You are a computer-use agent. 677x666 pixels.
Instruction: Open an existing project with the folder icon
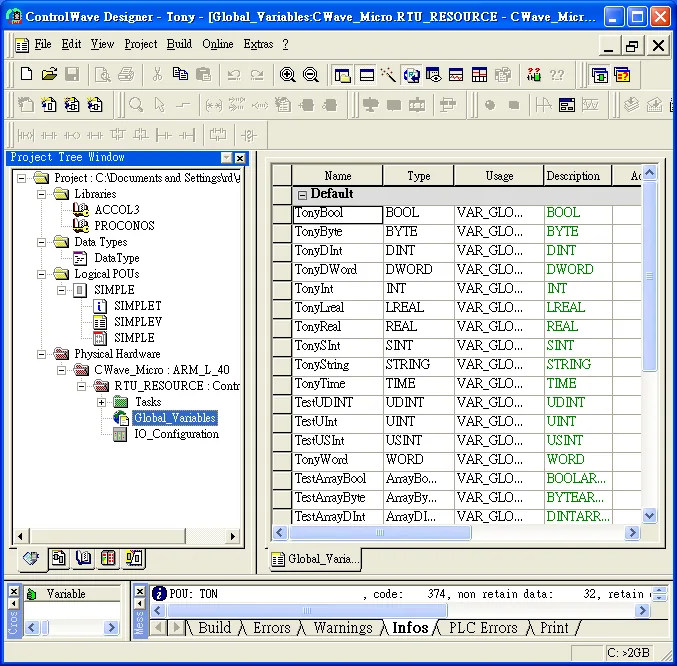[x=49, y=74]
